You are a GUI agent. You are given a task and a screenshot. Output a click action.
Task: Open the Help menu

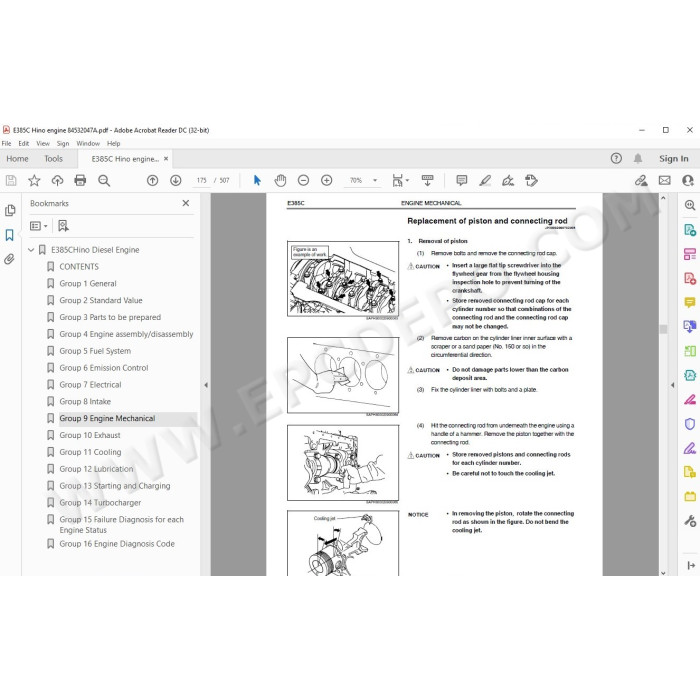(113, 143)
